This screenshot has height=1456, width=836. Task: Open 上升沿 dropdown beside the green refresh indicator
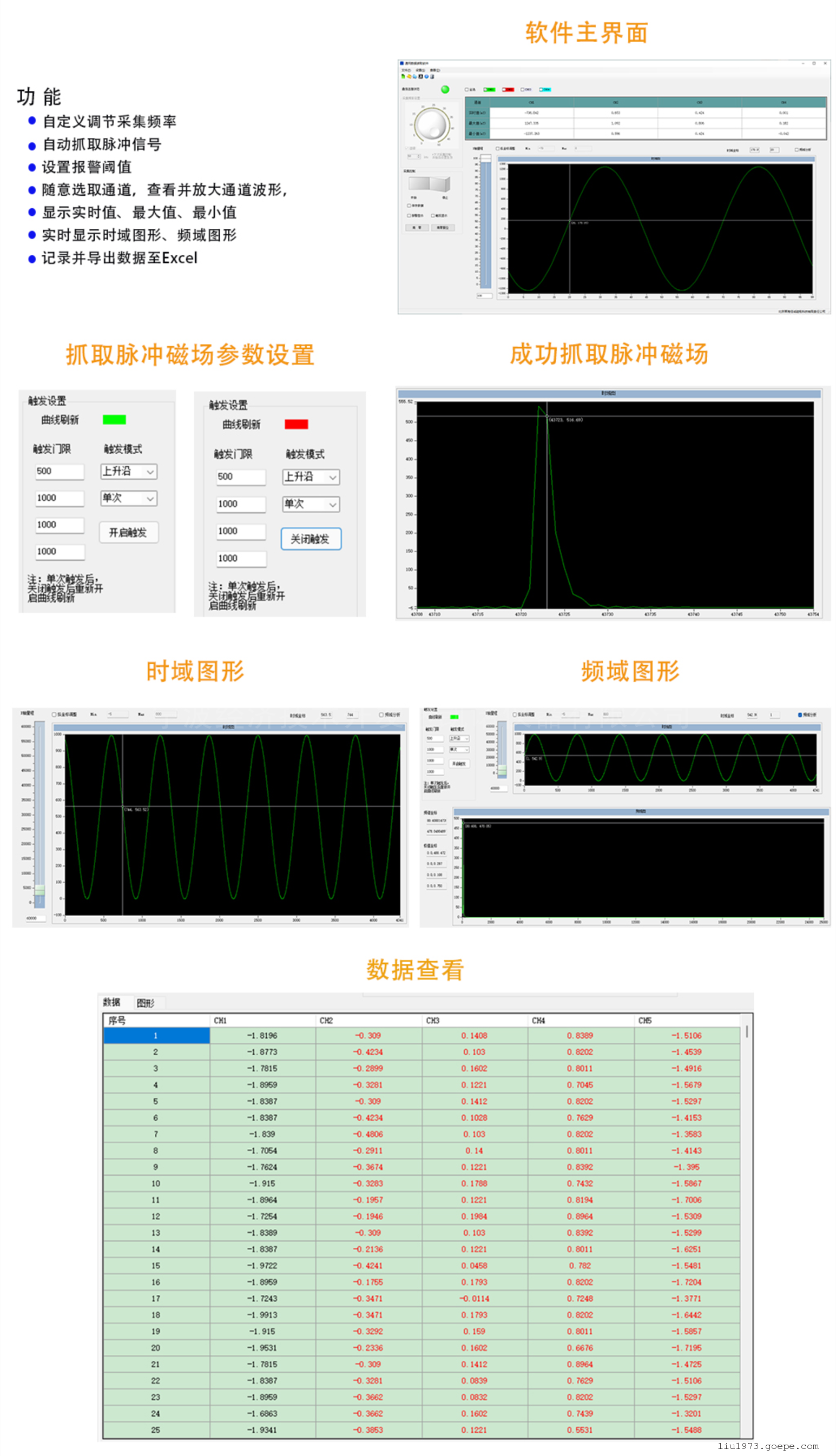click(129, 471)
